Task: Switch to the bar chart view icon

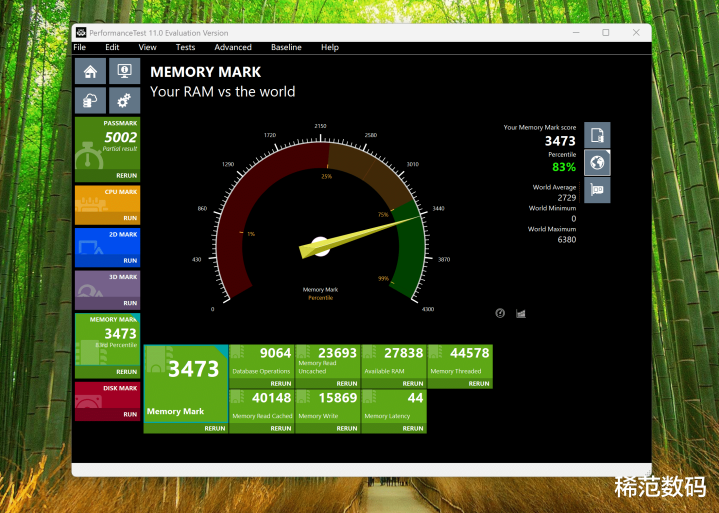Action: tap(520, 313)
